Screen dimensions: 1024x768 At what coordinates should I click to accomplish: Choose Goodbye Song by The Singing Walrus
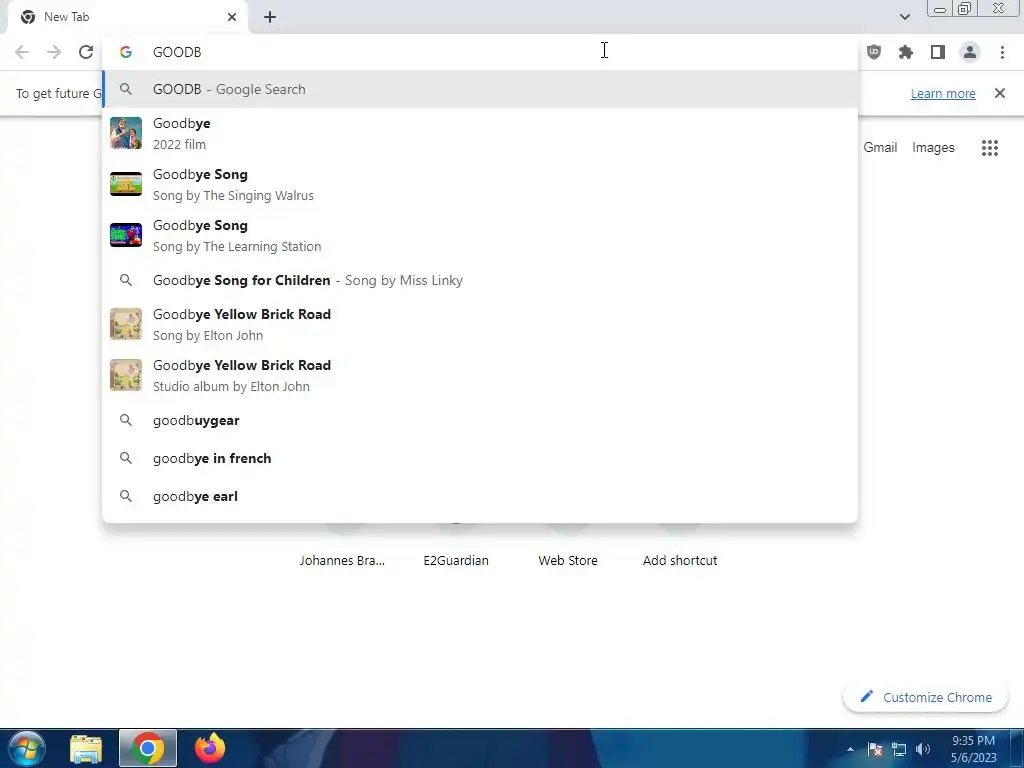480,184
